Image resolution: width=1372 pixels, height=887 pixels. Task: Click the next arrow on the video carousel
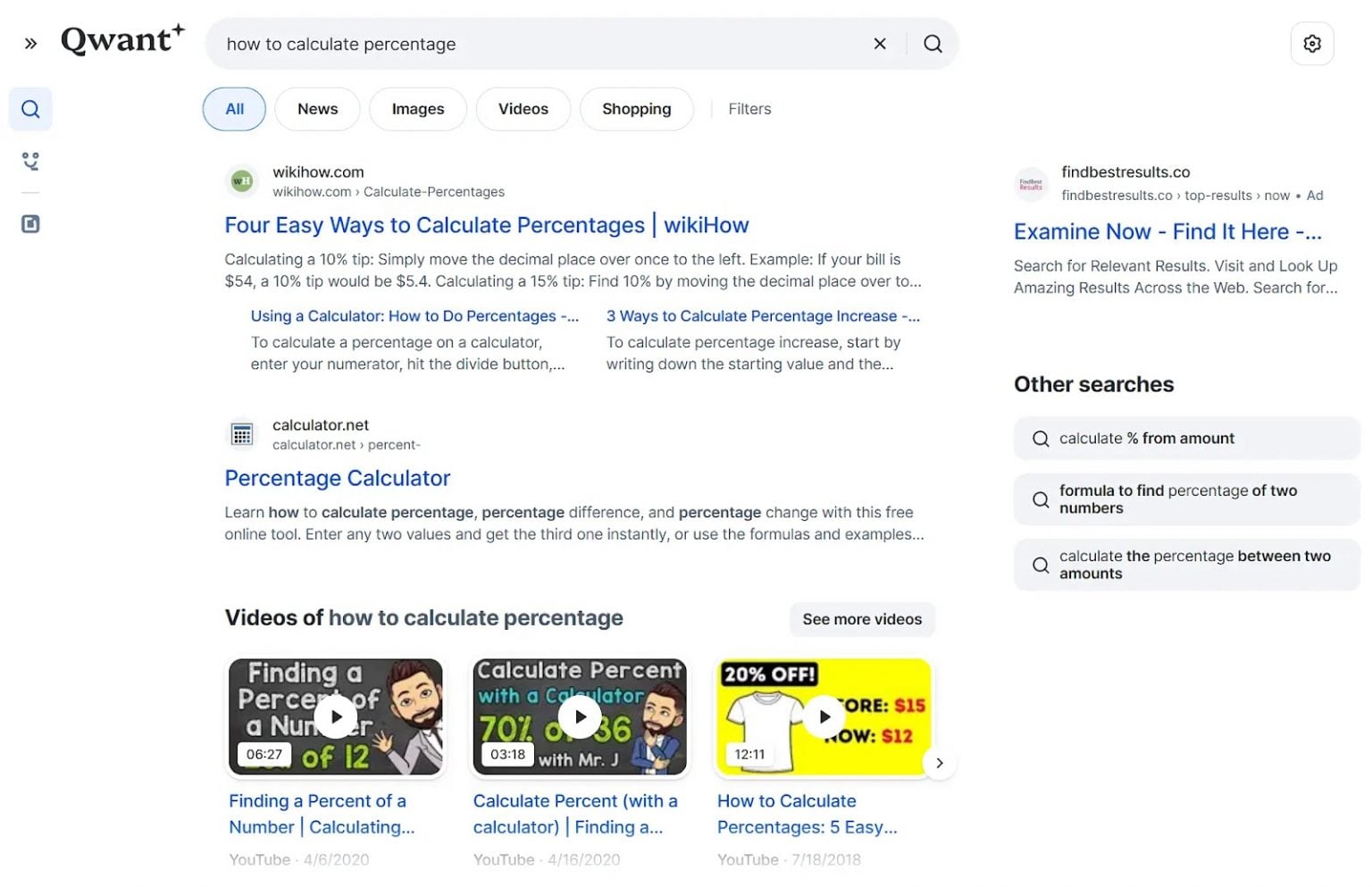coord(940,763)
